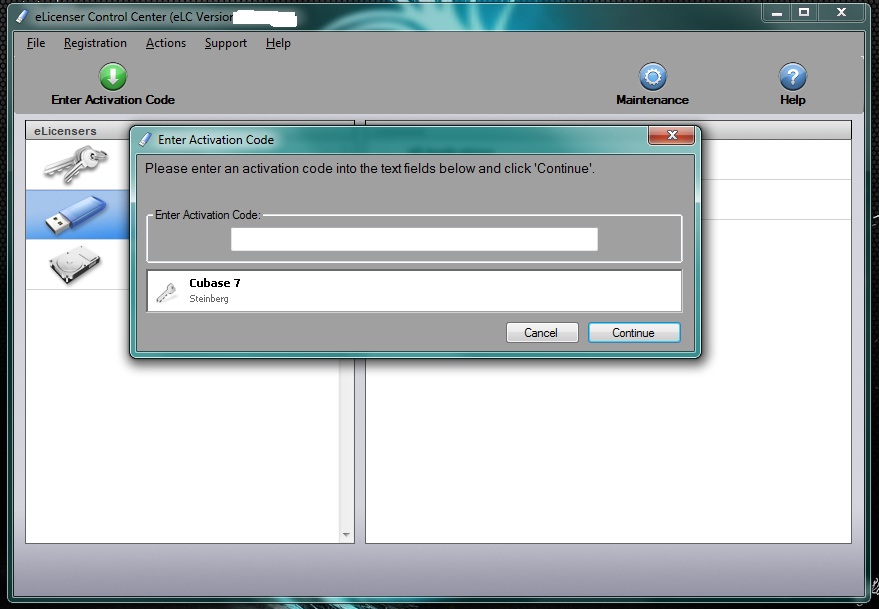This screenshot has height=609, width=879.
Task: Close the eLicenser Control Center main window
Action: 841,13
